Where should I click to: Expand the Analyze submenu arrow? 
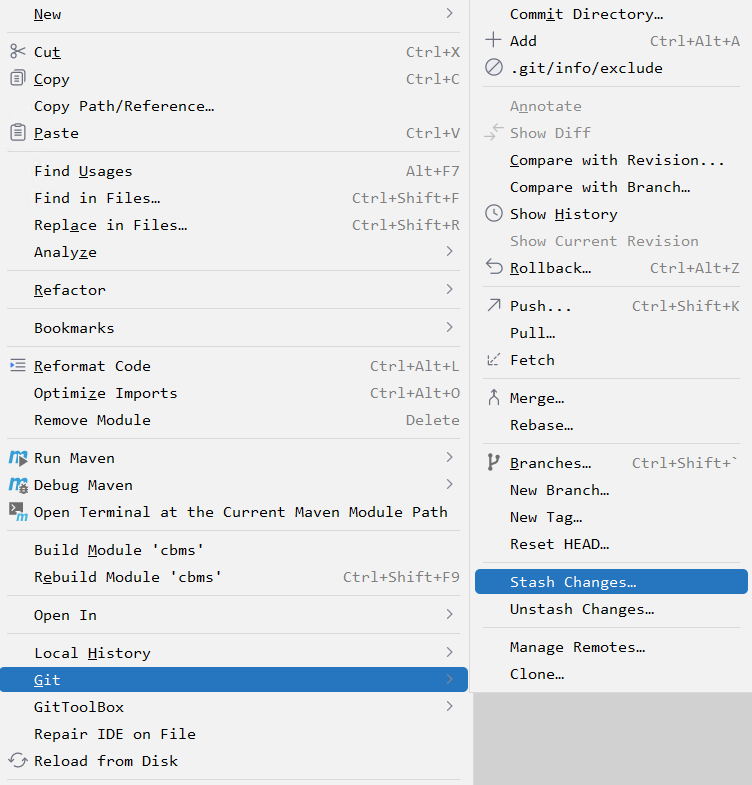[450, 251]
